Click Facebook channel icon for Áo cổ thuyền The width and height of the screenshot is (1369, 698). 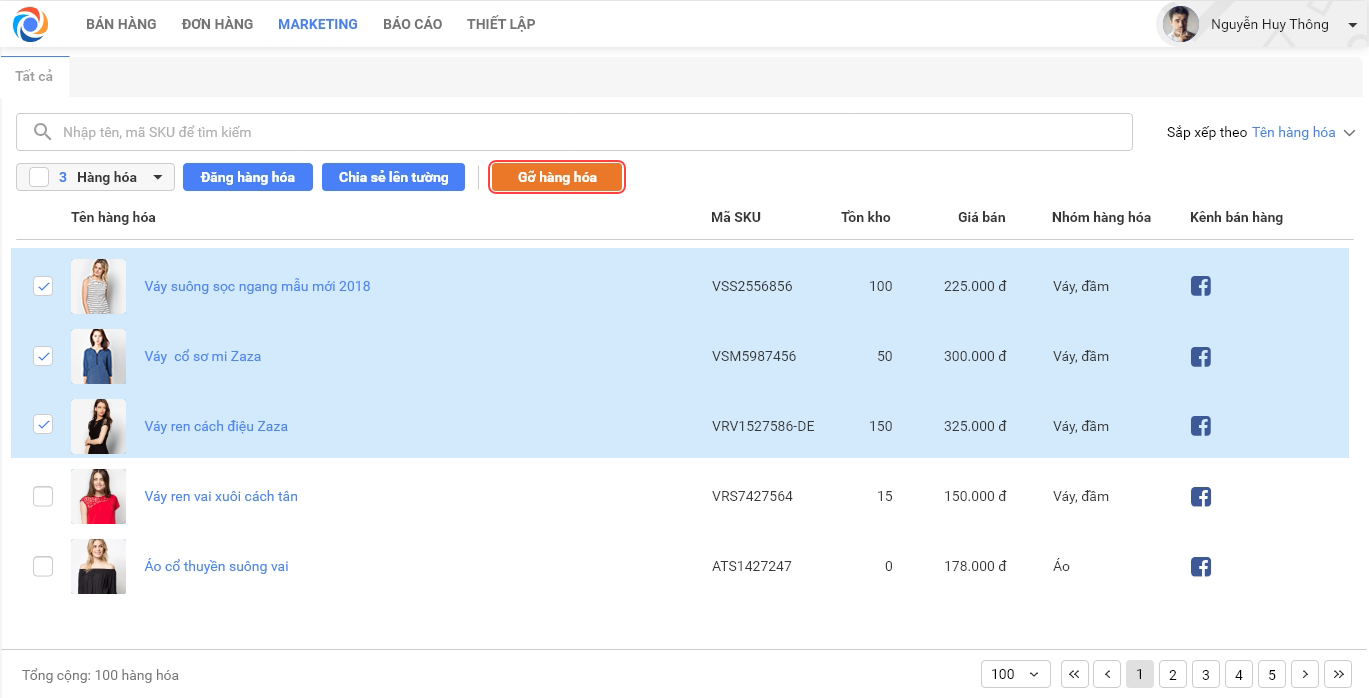pyautogui.click(x=1201, y=567)
